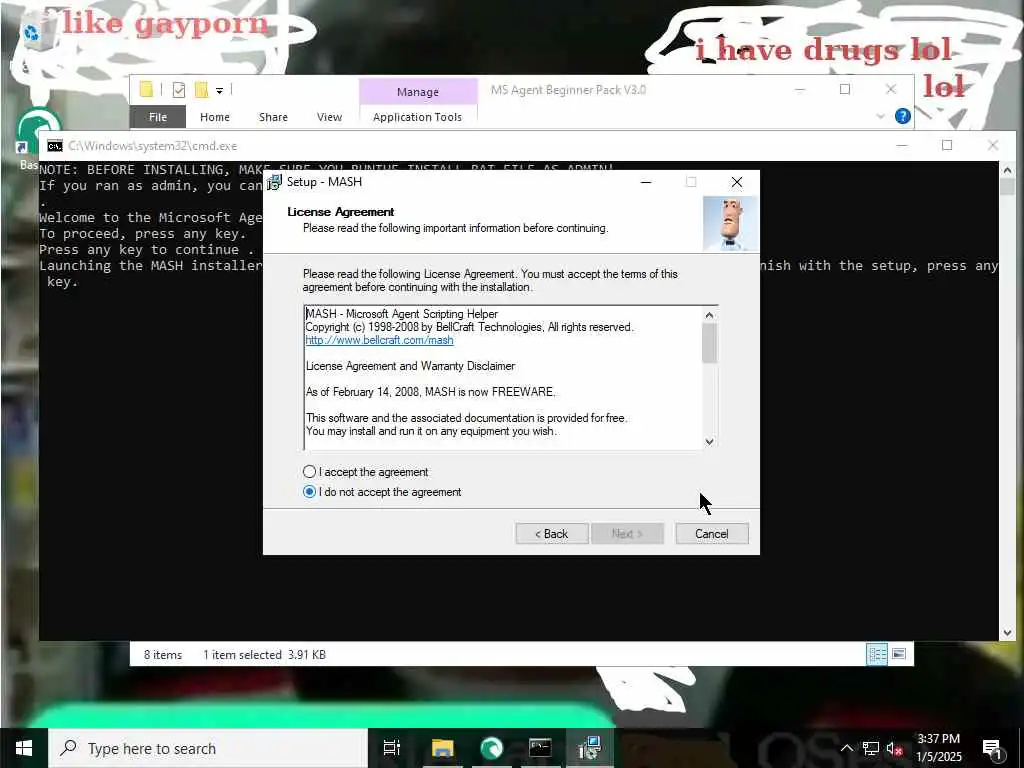Switch Explorer to Large icons view
Screen dimensions: 1024x768
[x=899, y=654]
